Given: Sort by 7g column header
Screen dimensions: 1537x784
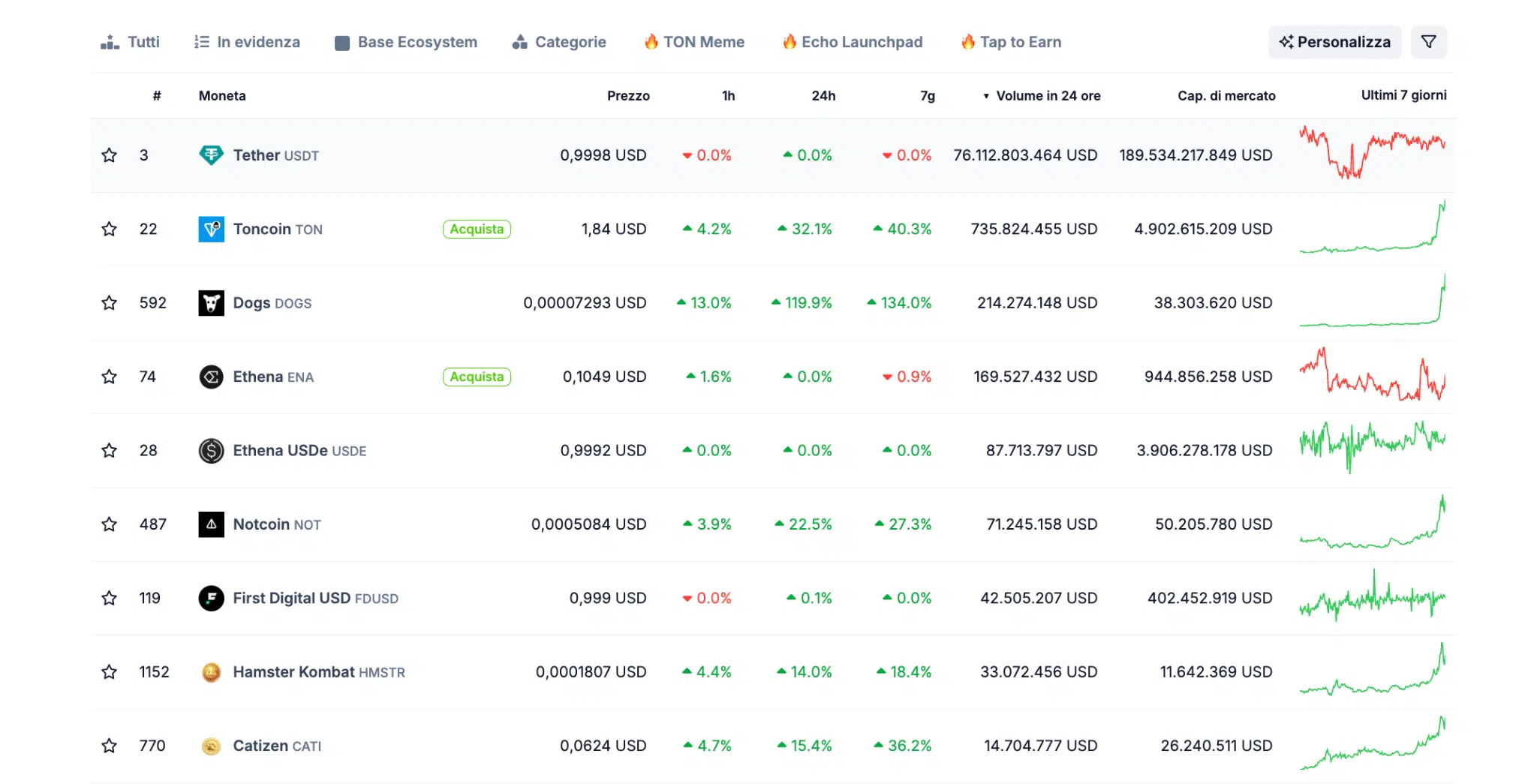Looking at the screenshot, I should 928,96.
